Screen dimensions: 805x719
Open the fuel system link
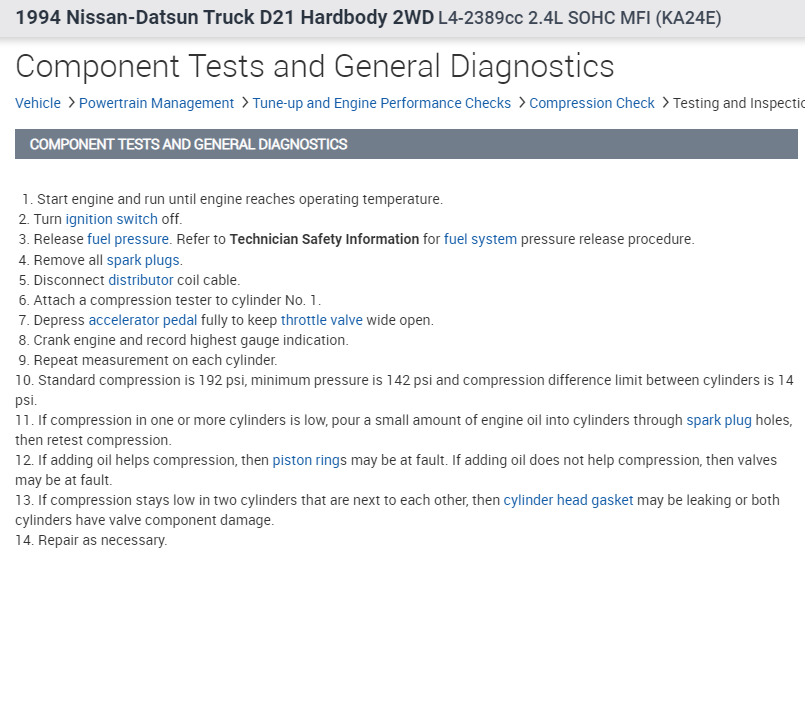click(480, 239)
